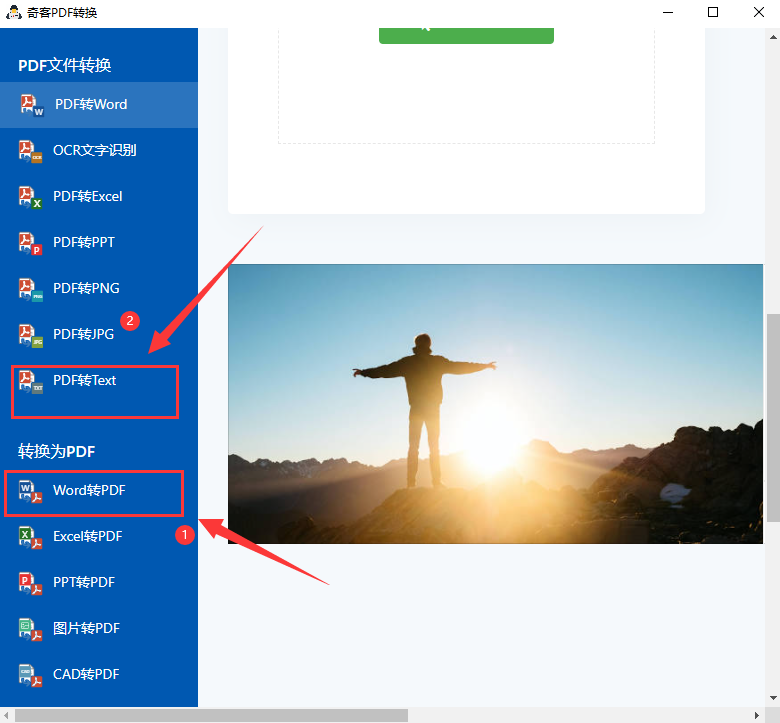
Task: Click the Excel转PDF icon
Action: pyautogui.click(x=30, y=537)
